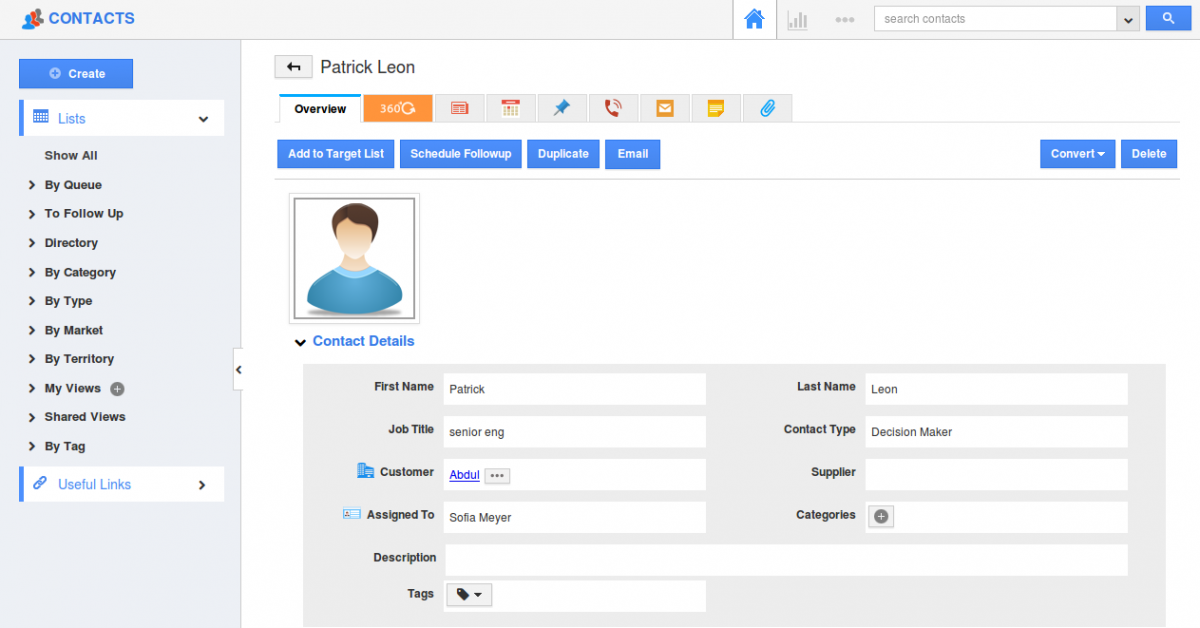
Task: Open the email tab icon
Action: pyautogui.click(x=664, y=107)
